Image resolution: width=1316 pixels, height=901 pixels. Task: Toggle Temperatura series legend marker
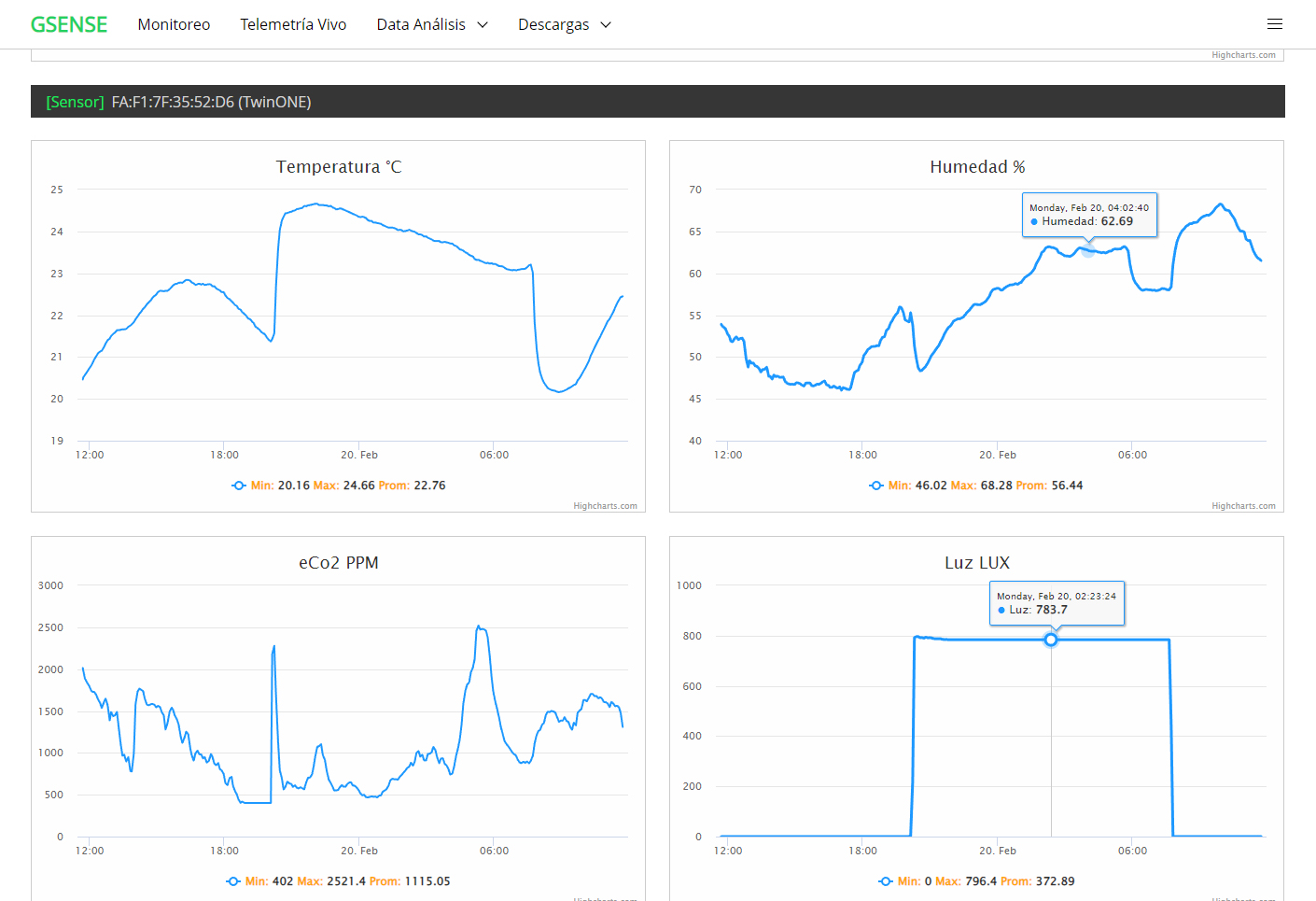point(239,486)
